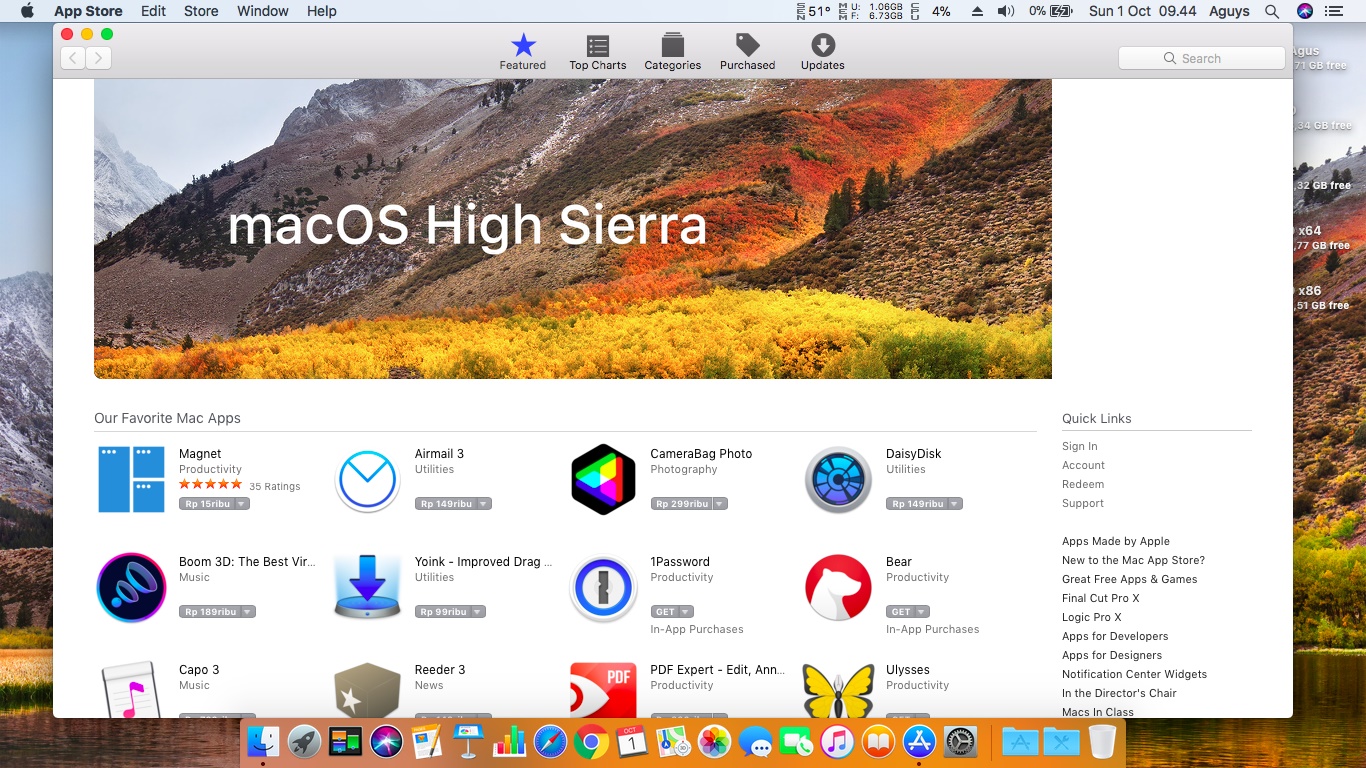Click the Redeem quick link
Viewport: 1366px width, 768px height.
(1083, 484)
